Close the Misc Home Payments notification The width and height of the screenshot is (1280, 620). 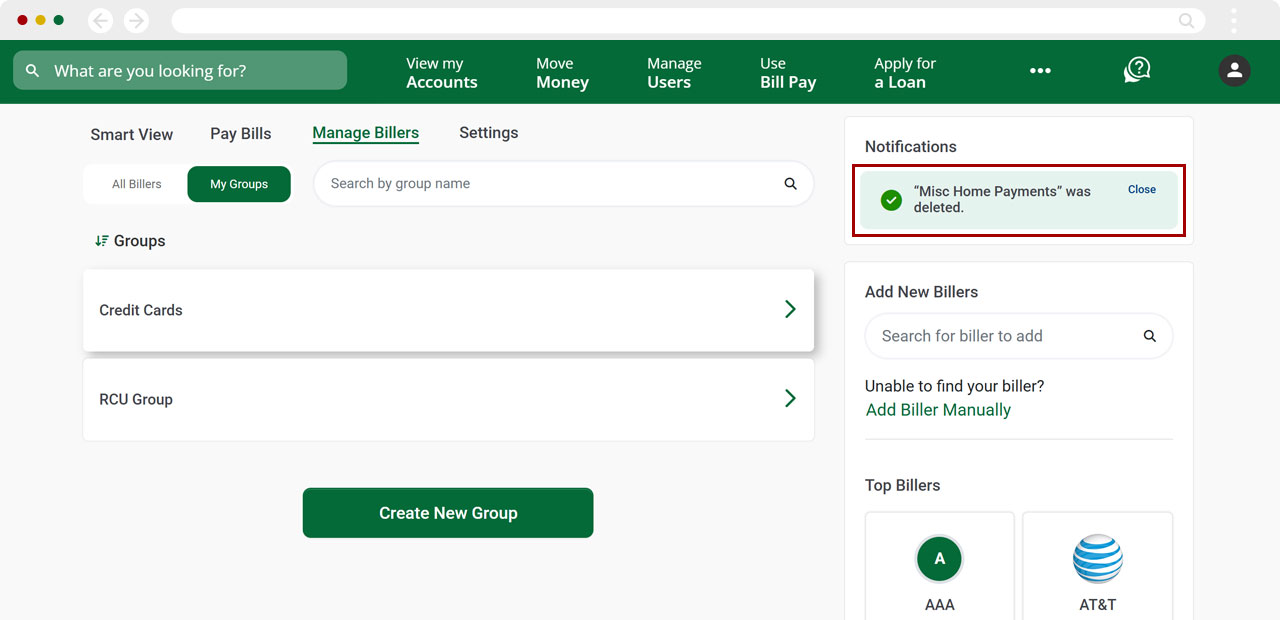pyautogui.click(x=1141, y=189)
